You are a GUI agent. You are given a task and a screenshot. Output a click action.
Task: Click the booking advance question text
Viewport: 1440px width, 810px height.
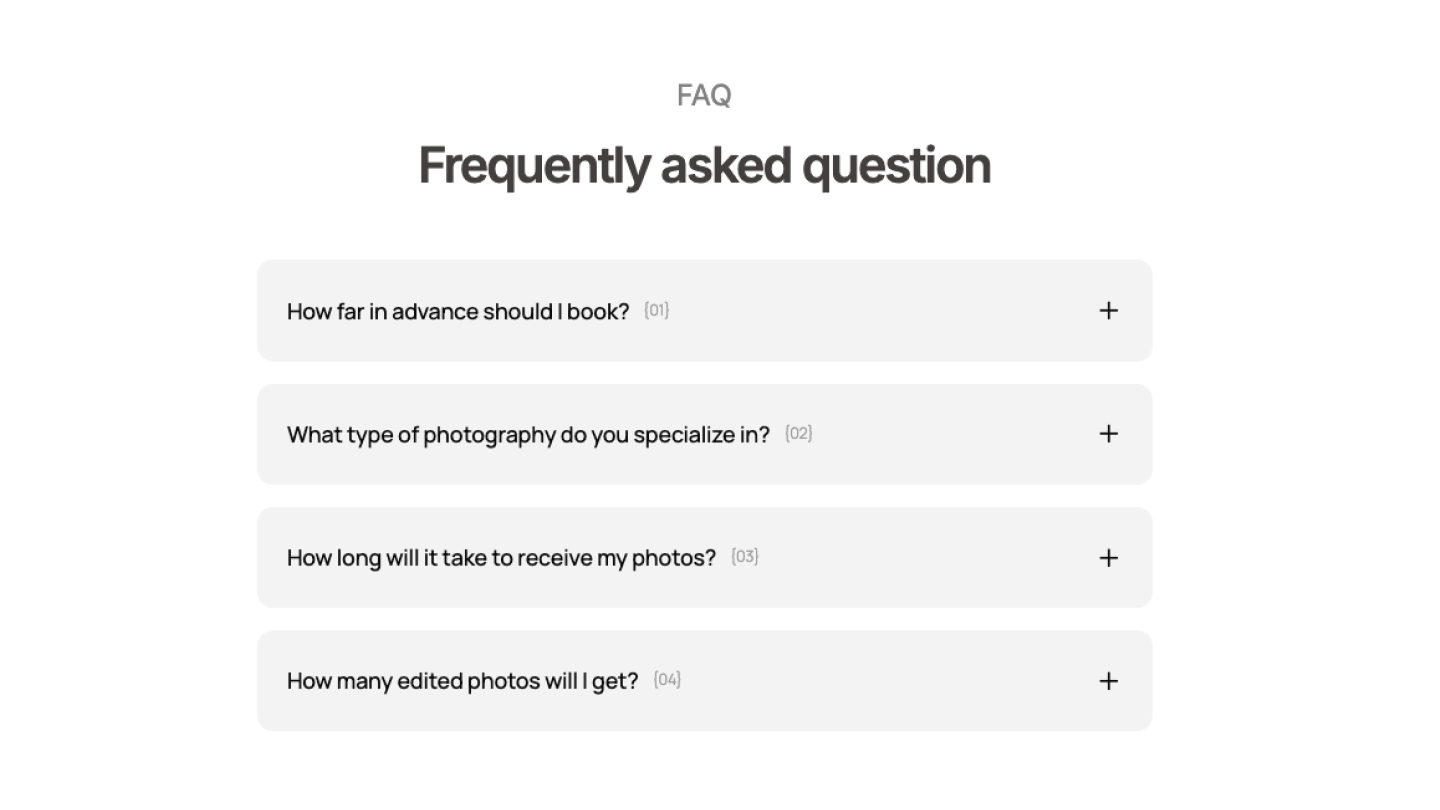point(458,311)
